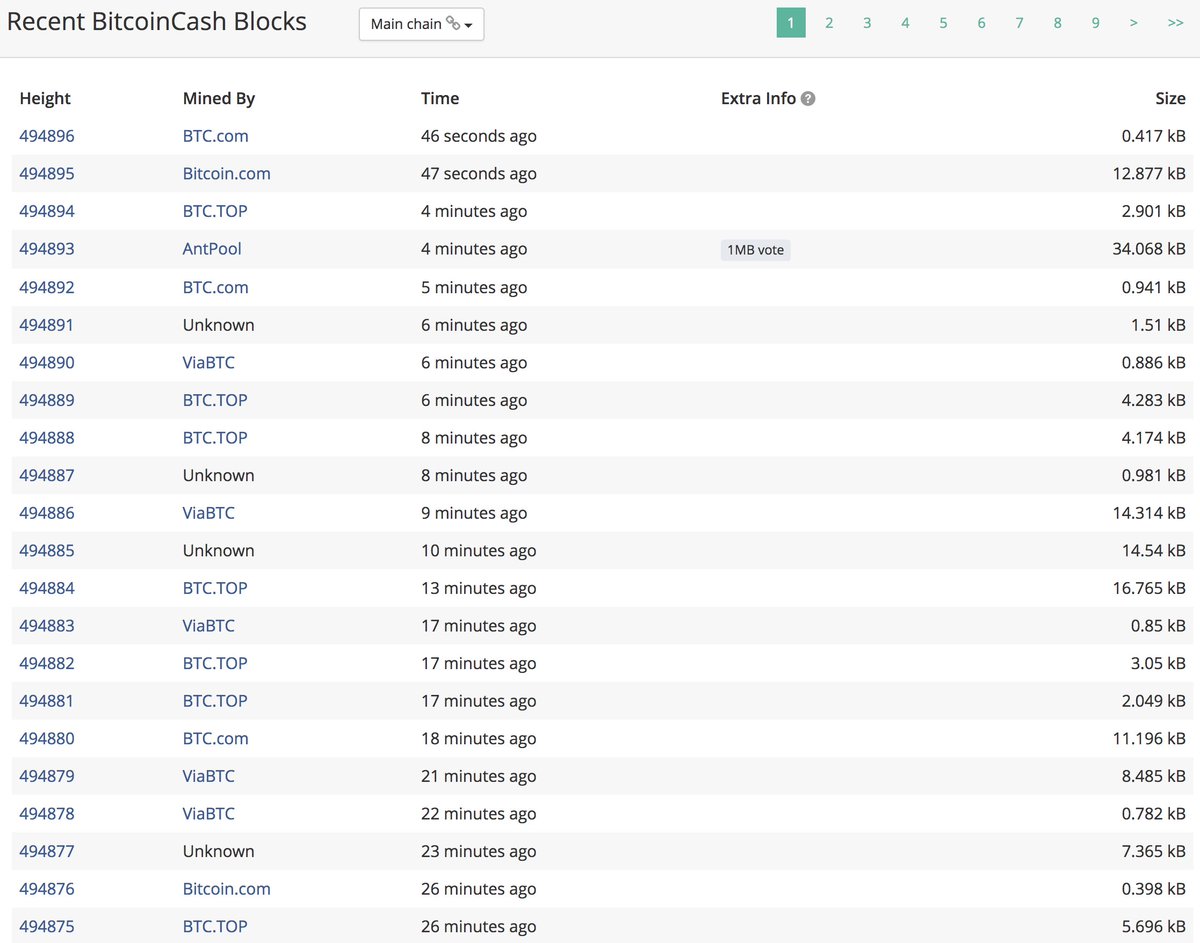
Task: Open ViaBTC miner for block 494879
Action: pyautogui.click(x=209, y=776)
